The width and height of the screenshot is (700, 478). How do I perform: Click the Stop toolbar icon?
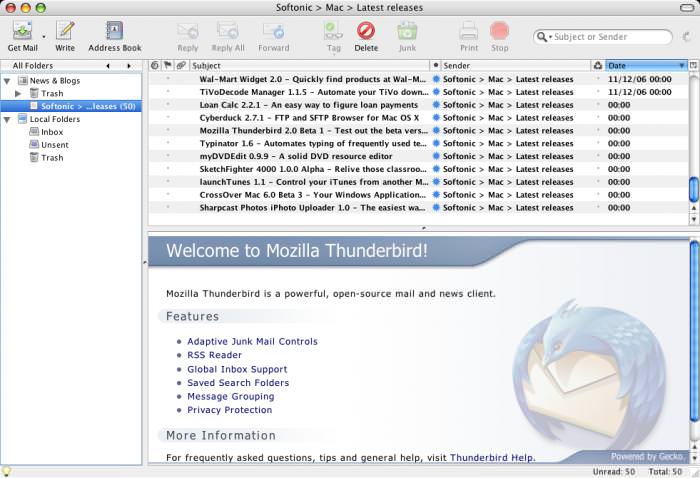500,31
